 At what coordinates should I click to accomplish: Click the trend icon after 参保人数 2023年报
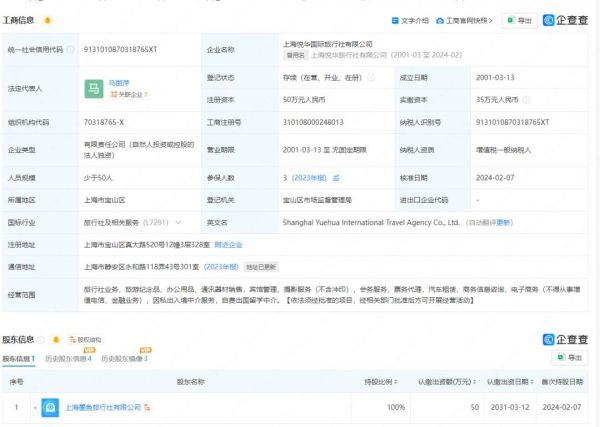pyautogui.click(x=334, y=178)
